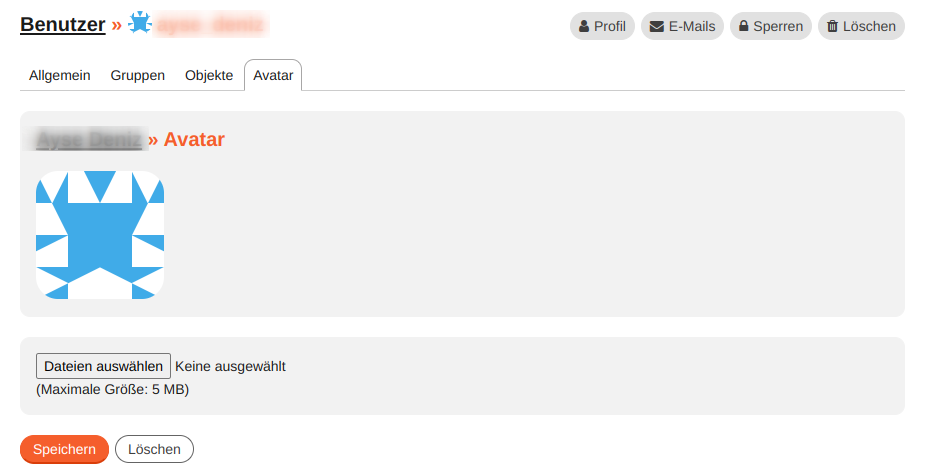Switch to the Allgemein tab
The width and height of the screenshot is (925, 473).
pos(60,75)
